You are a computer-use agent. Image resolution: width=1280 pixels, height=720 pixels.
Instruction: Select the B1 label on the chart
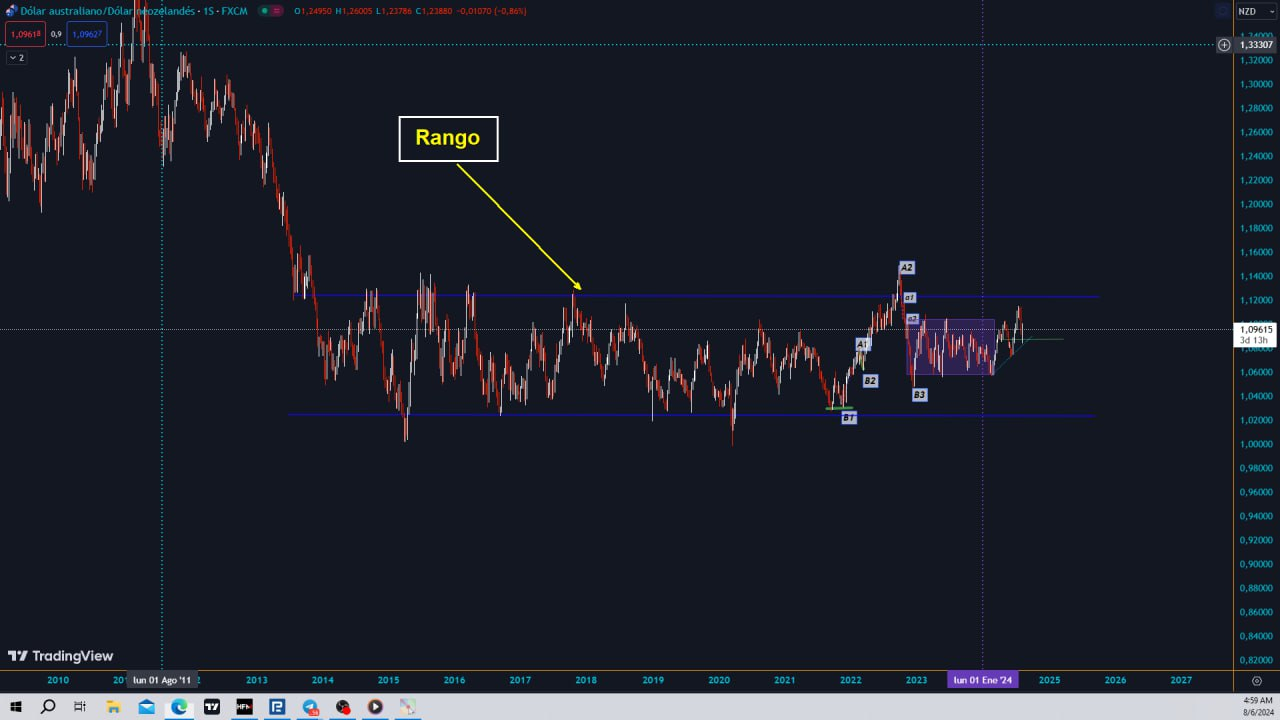[848, 418]
